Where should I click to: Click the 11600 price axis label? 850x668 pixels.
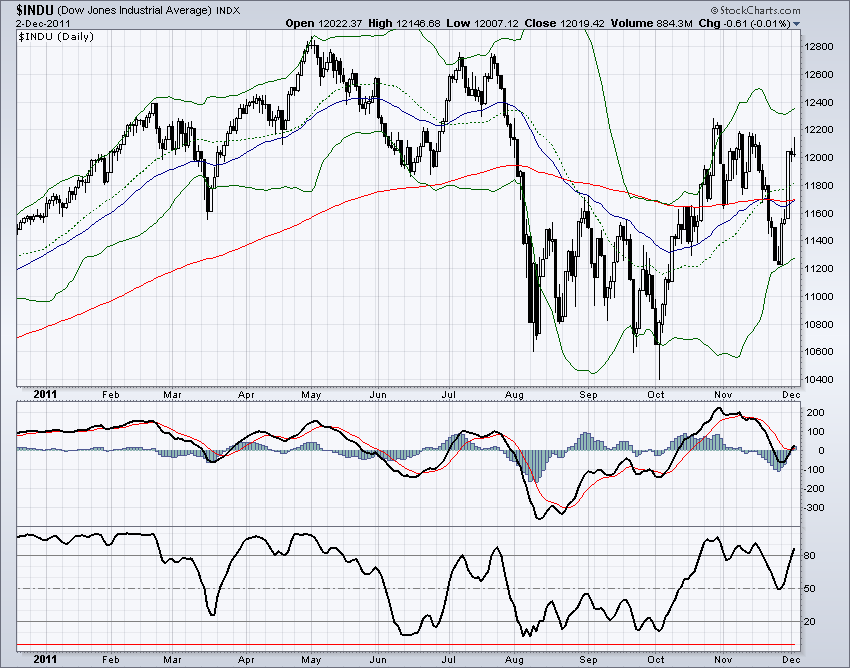click(819, 213)
